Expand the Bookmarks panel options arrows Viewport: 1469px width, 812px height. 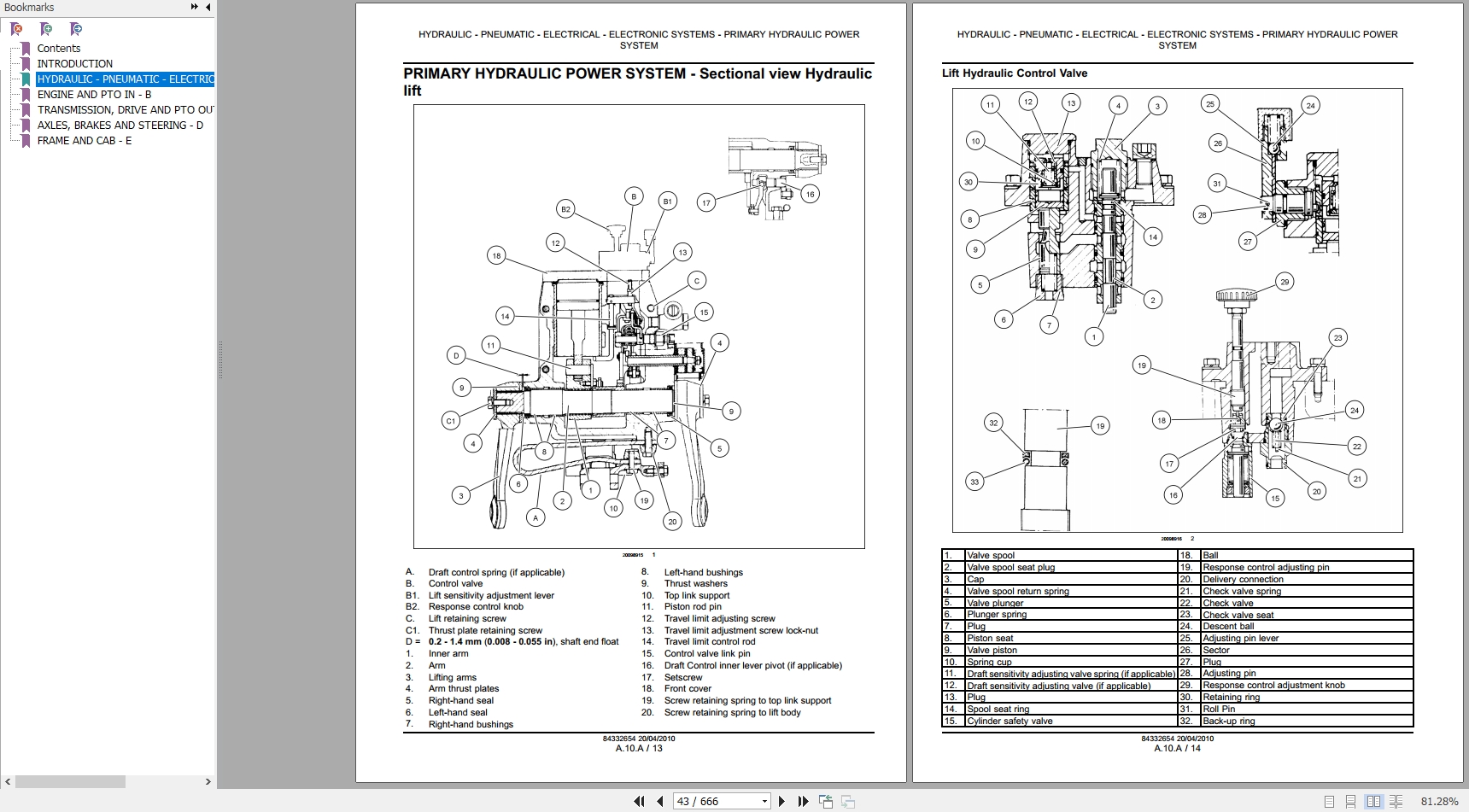point(194,7)
